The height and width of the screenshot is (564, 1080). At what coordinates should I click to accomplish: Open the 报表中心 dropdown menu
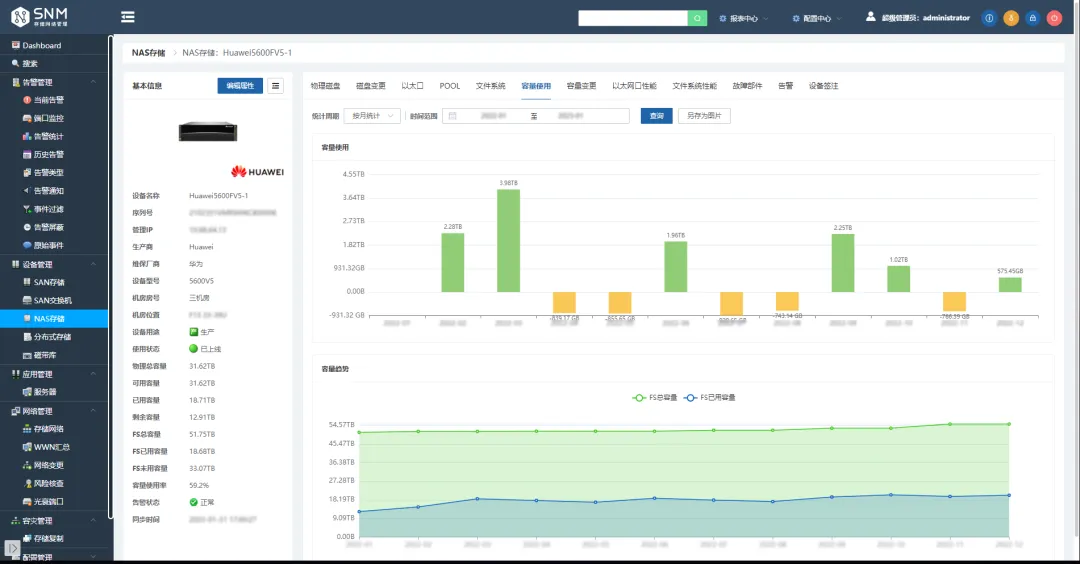(743, 19)
